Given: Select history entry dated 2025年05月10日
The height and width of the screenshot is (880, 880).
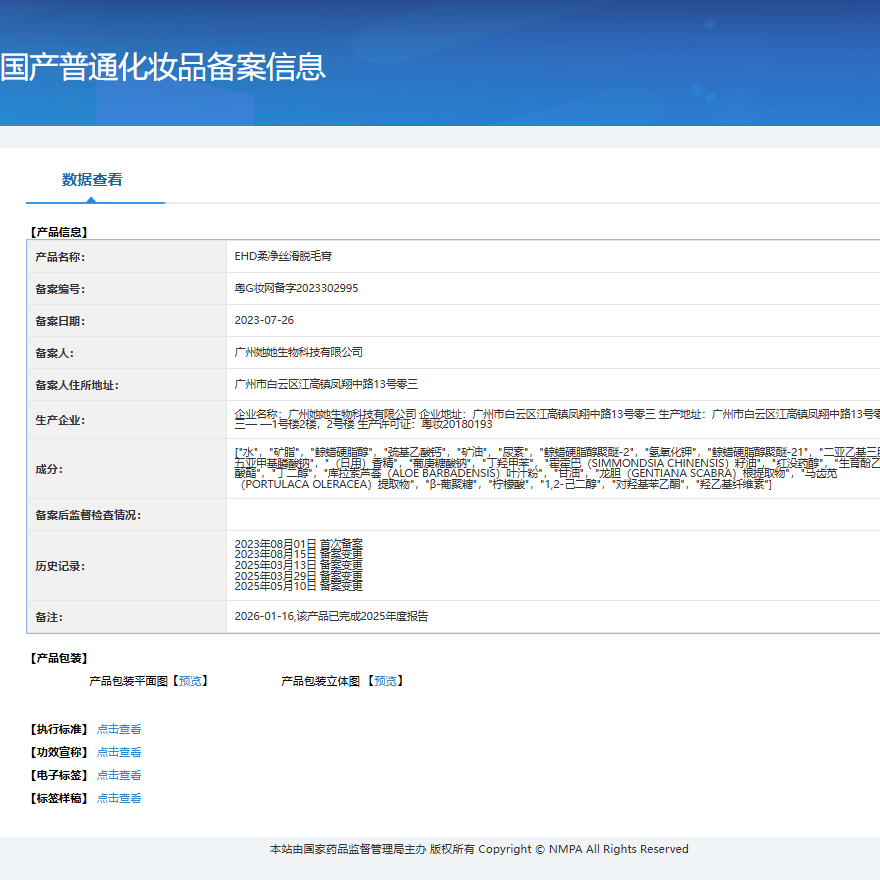Looking at the screenshot, I should coord(298,586).
